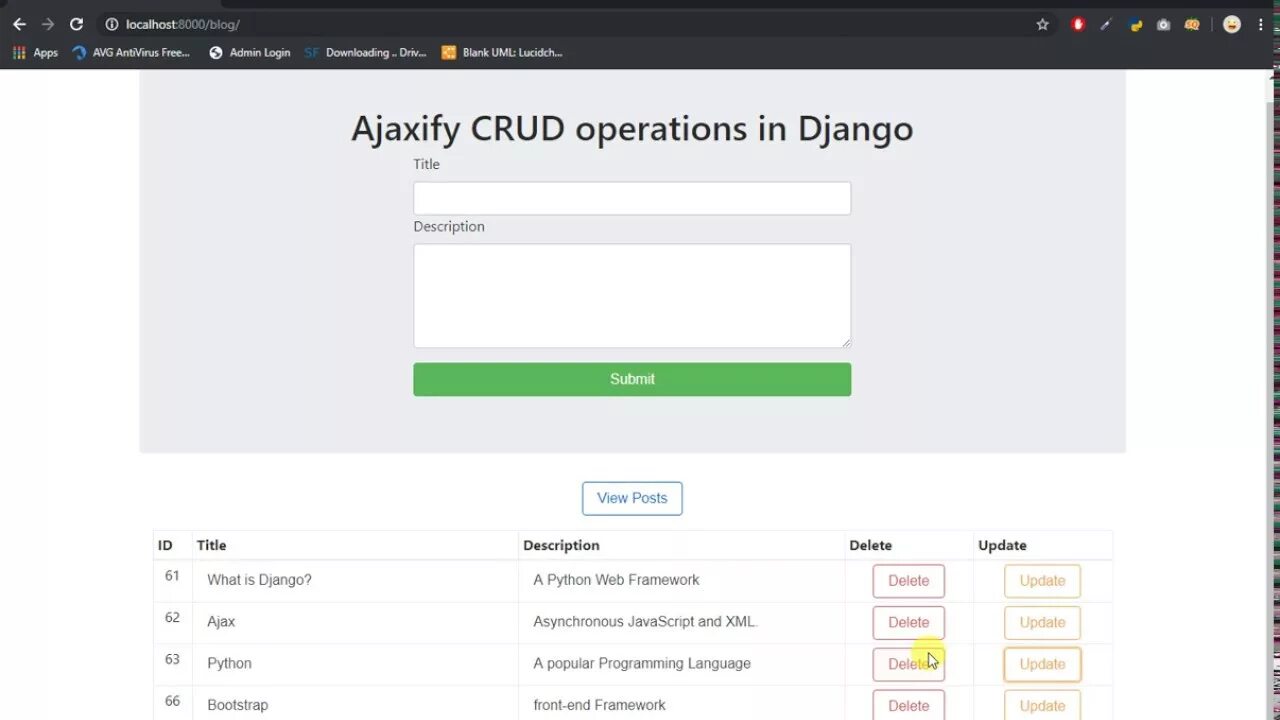1280x720 pixels.
Task: Select 'A popular Programming Language' description
Action: tap(642, 664)
